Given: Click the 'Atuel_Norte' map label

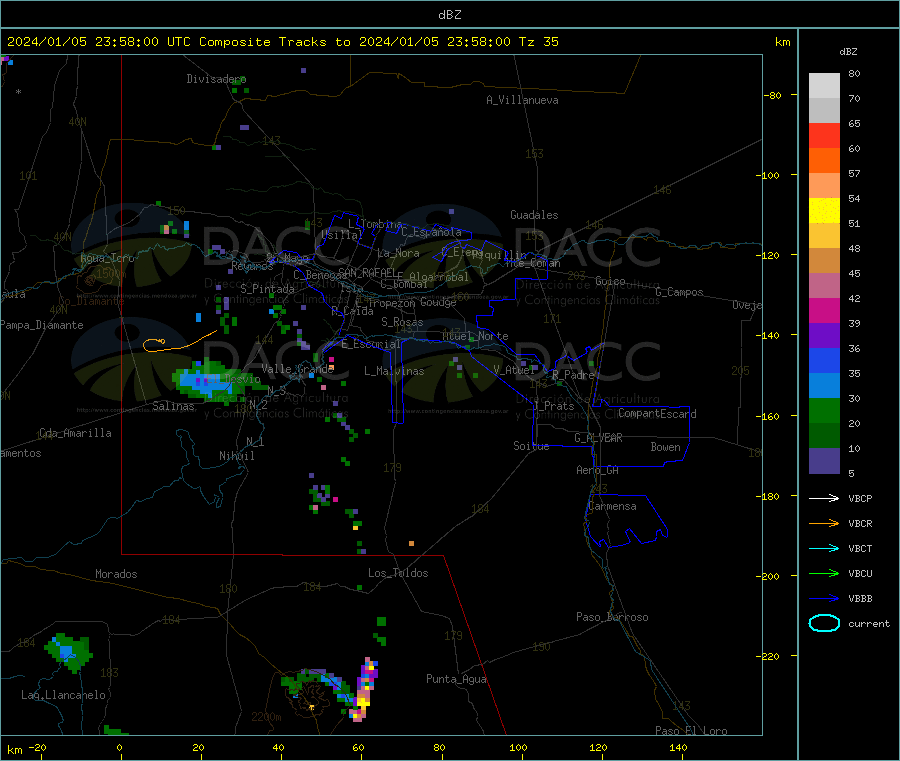Looking at the screenshot, I should (475, 336).
